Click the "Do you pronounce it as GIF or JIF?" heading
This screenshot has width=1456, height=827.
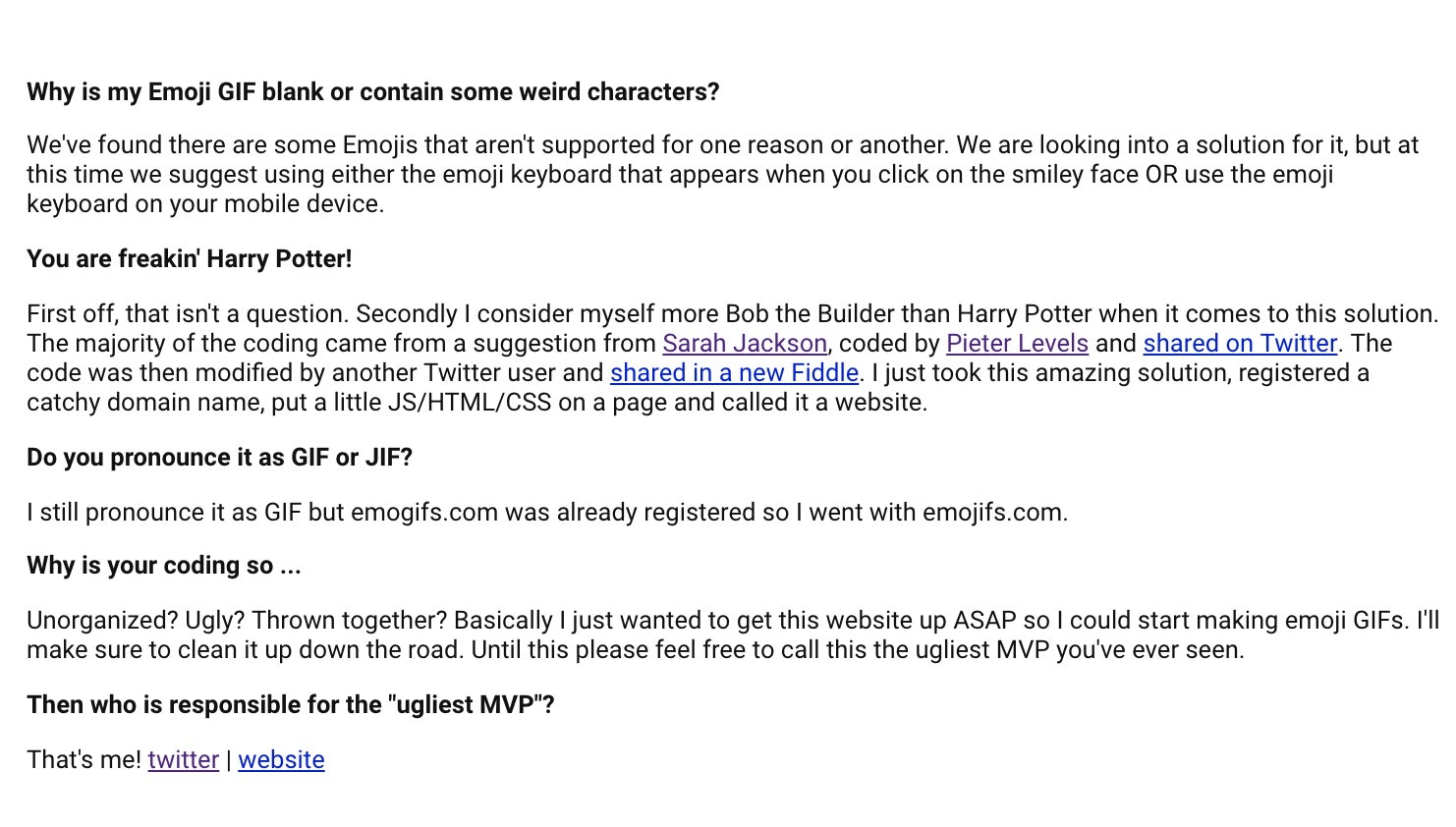220,458
